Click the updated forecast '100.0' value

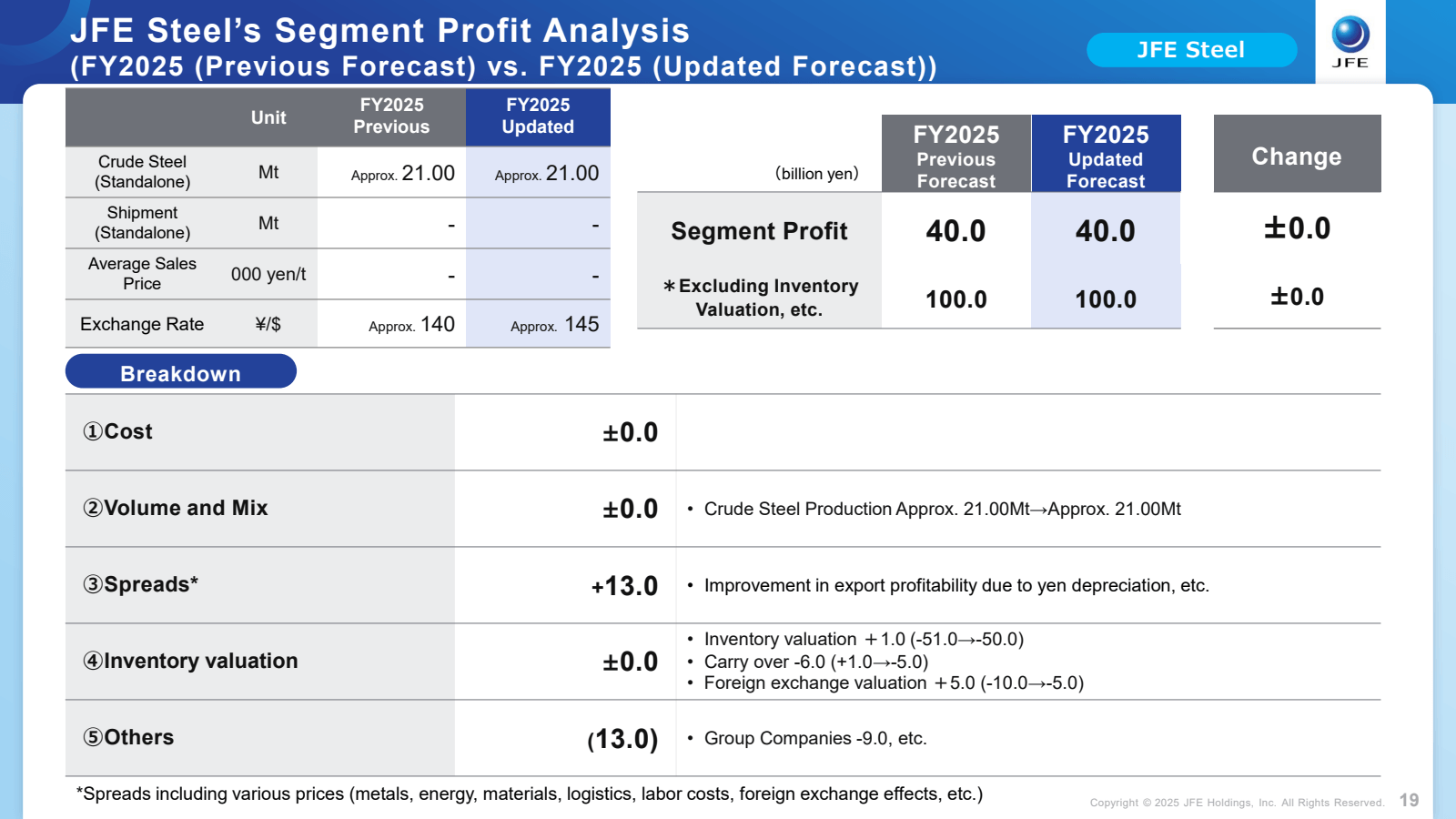pos(1106,299)
